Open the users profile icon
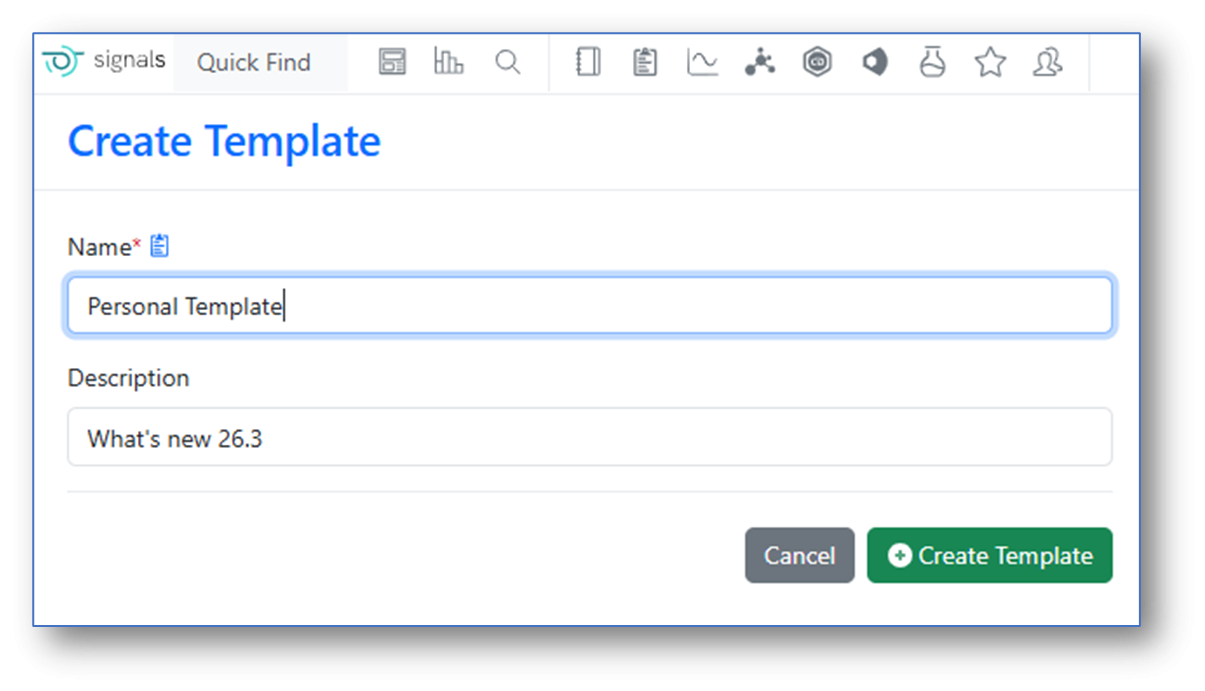The image size is (1205, 691). point(1047,63)
